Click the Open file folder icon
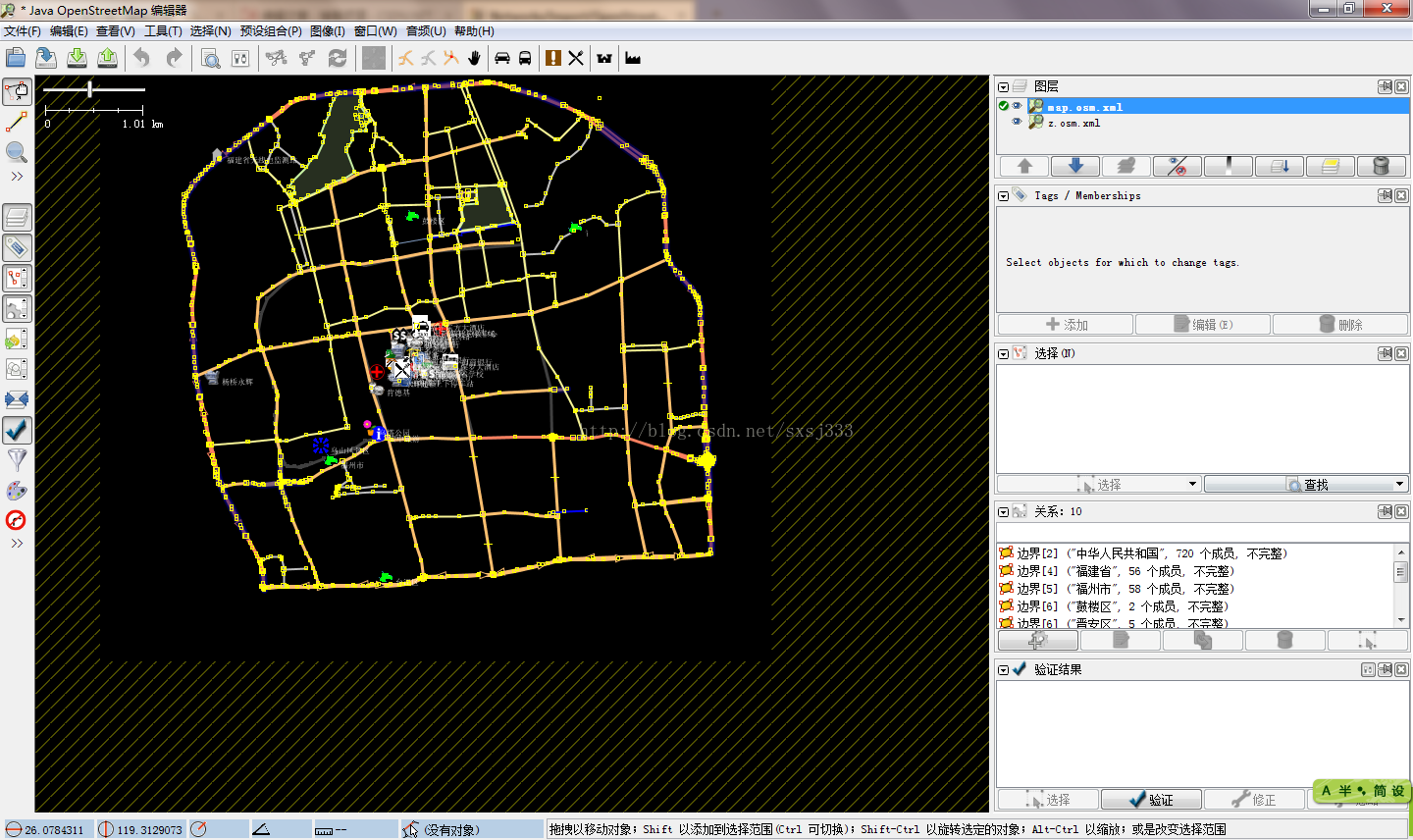Screen dimensions: 1413x840 click(16, 58)
